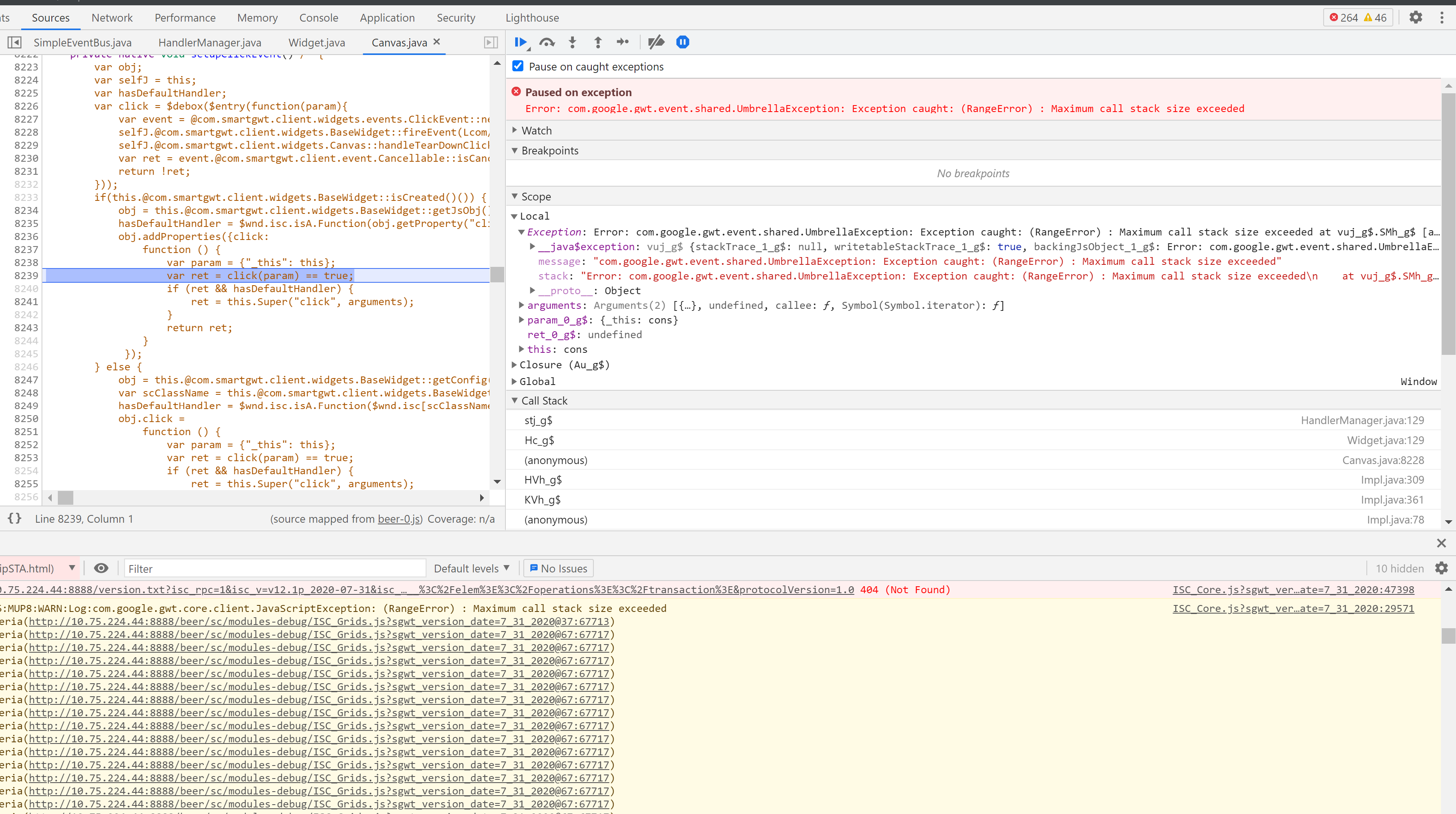Open DevTools settings gear
Image resolution: width=1456 pixels, height=814 pixels.
1415,18
